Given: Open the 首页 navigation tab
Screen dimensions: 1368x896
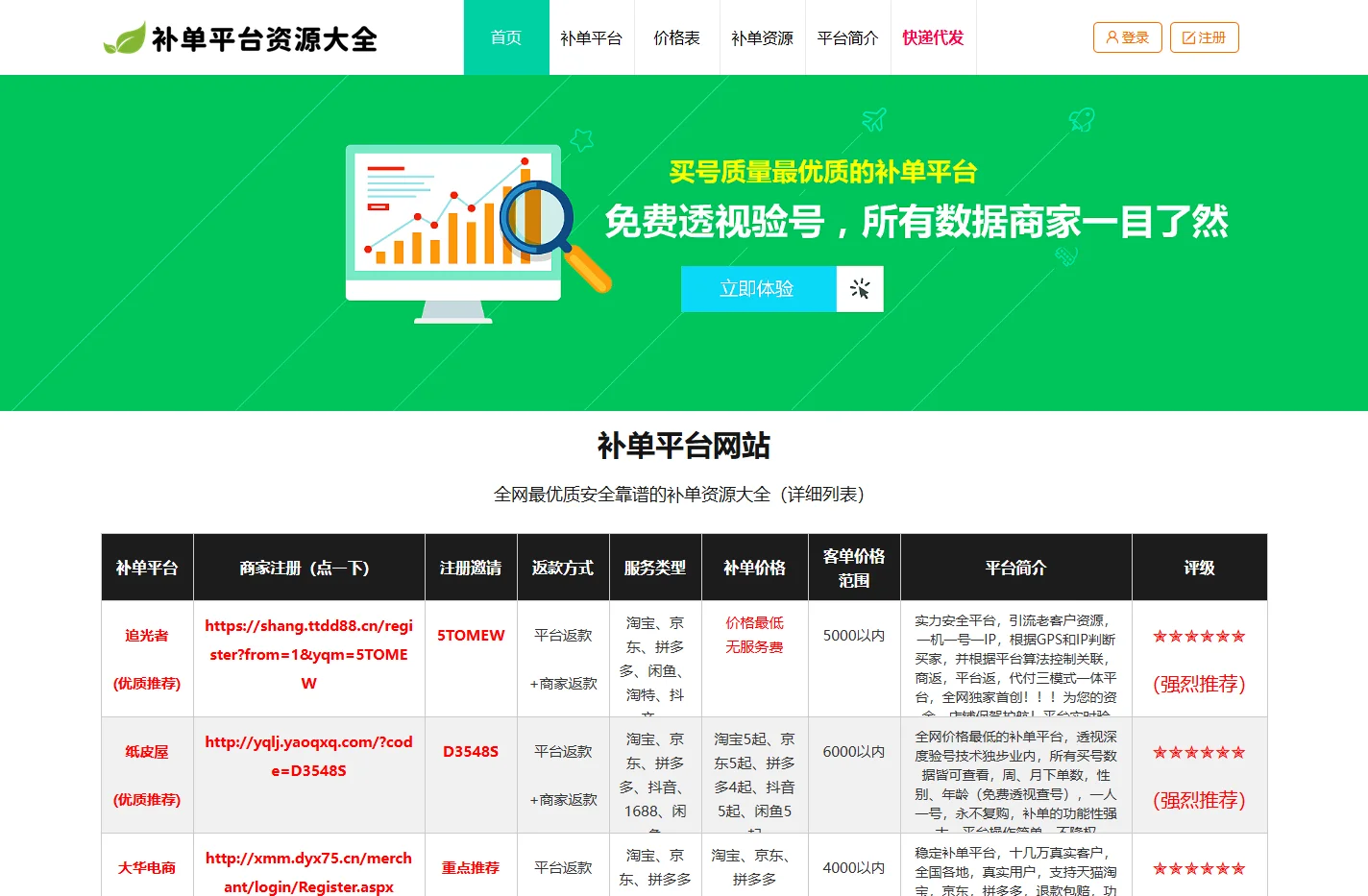Looking at the screenshot, I should tap(506, 37).
